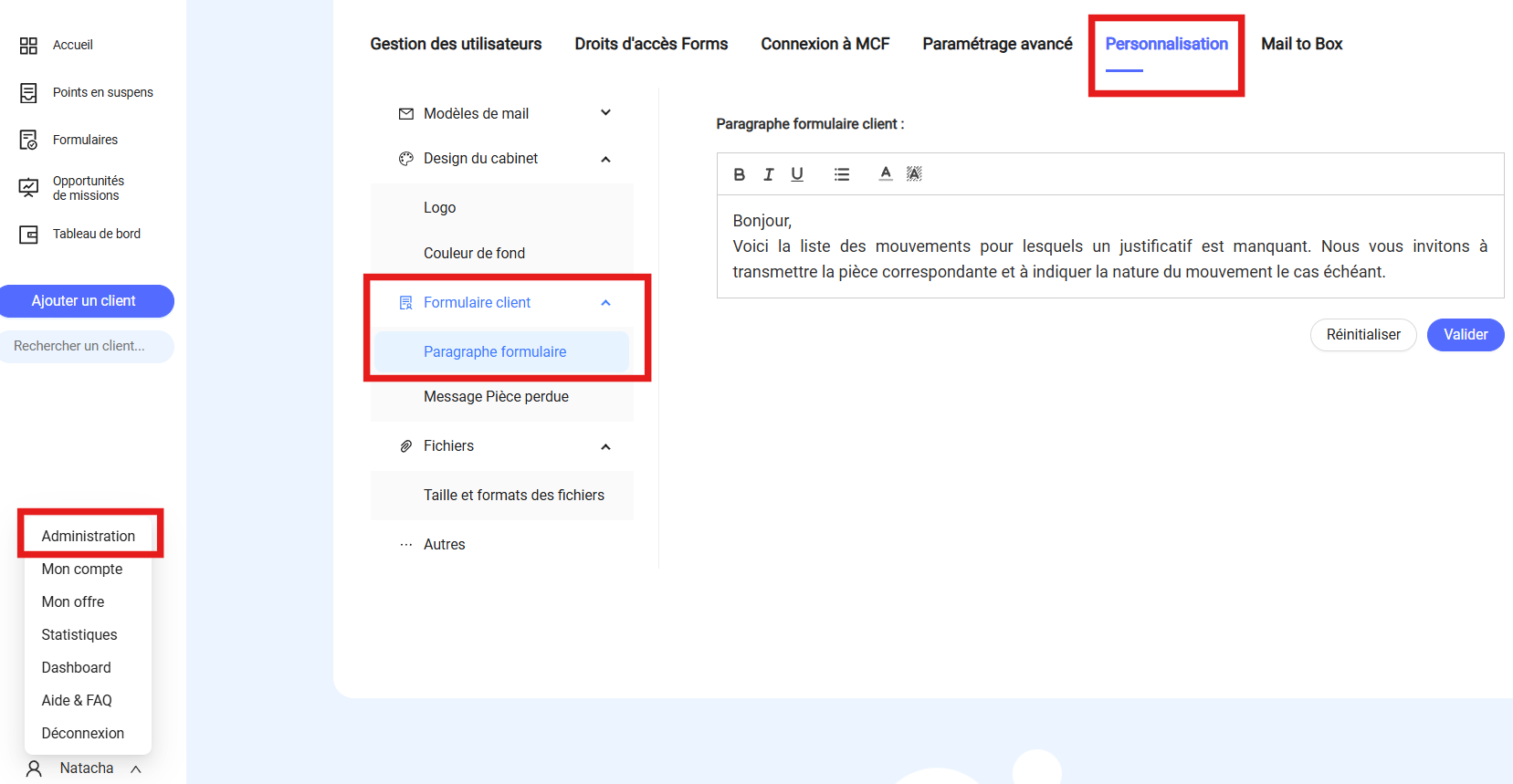Viewport: 1513px width, 784px height.
Task: Open the text highlight color tool
Action: point(914,173)
